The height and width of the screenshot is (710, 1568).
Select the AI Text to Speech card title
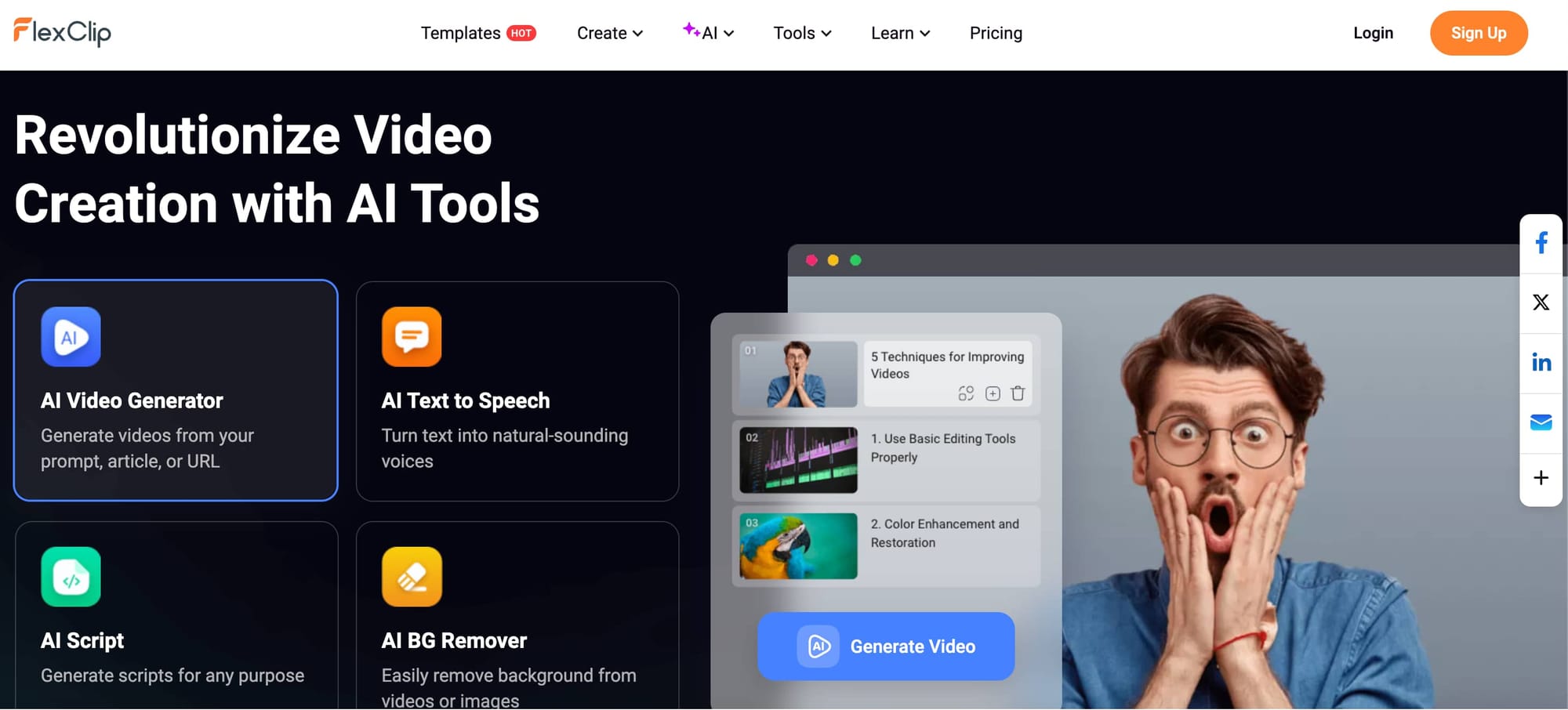(466, 400)
